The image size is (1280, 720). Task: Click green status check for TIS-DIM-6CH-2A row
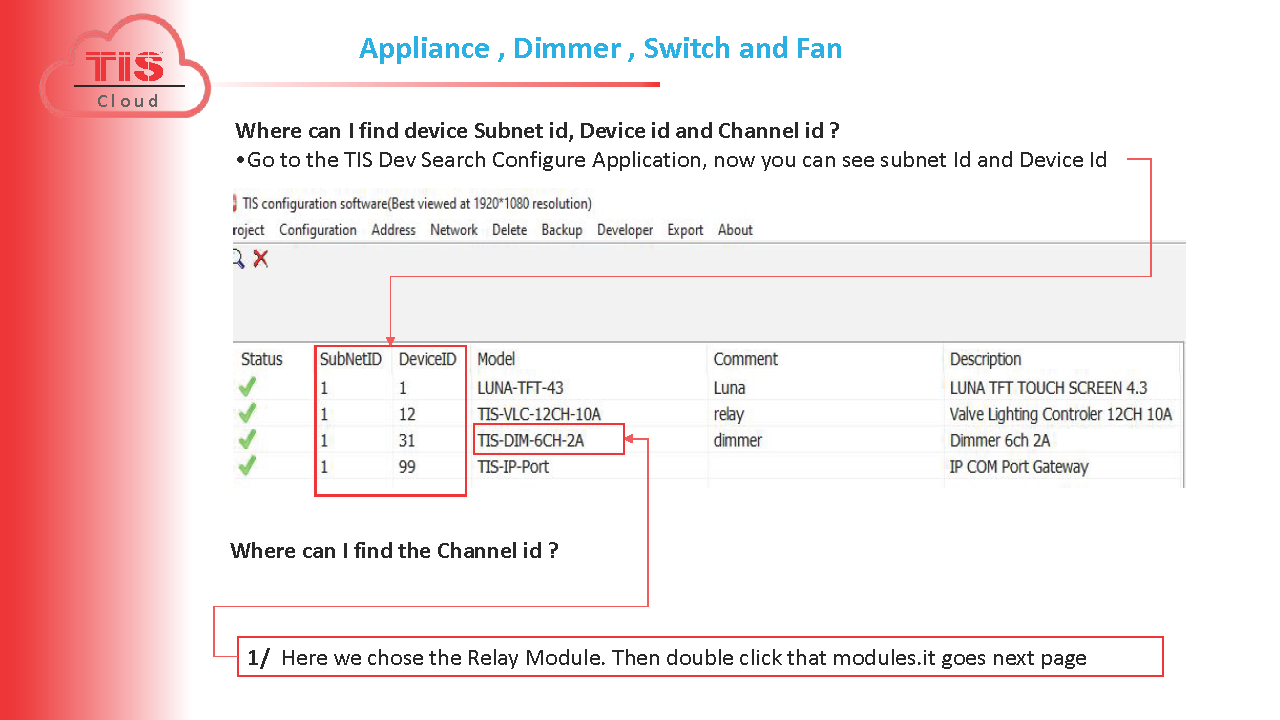click(248, 439)
